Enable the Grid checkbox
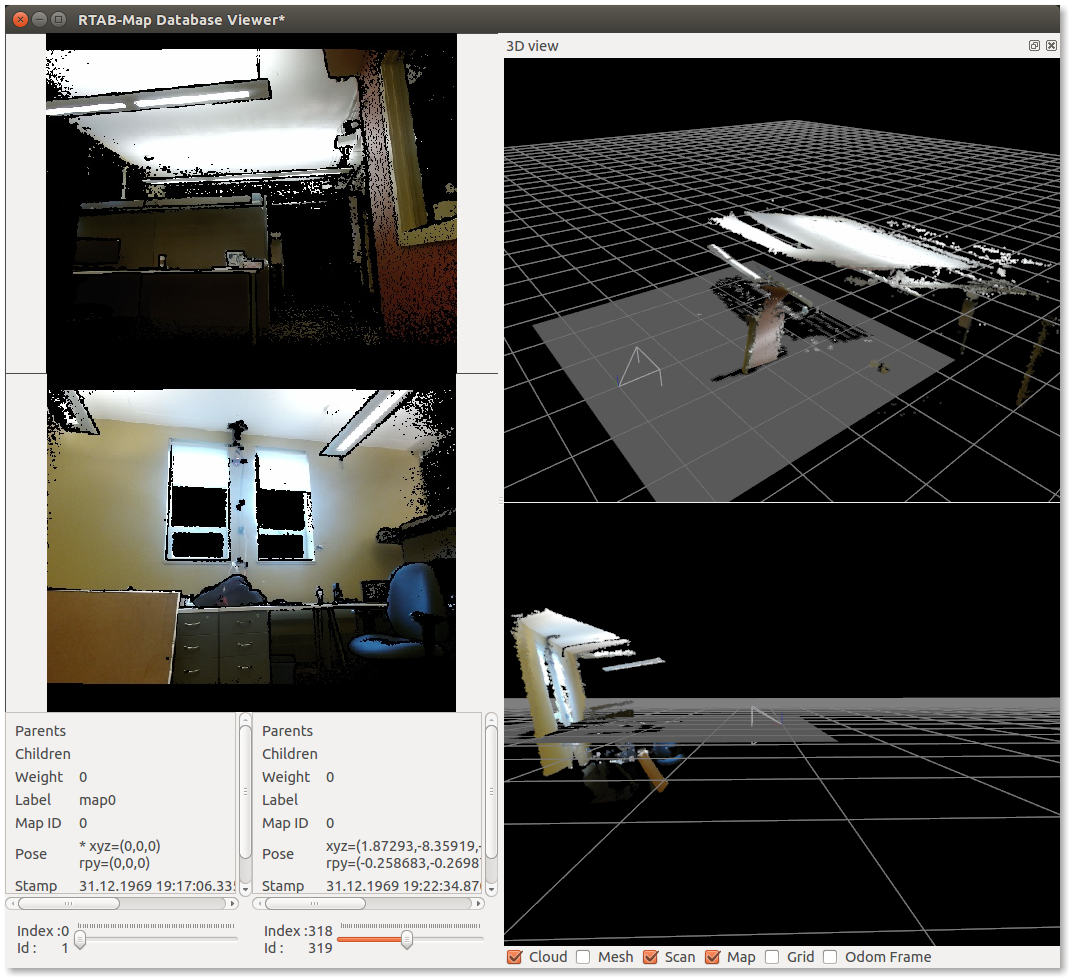 pyautogui.click(x=773, y=957)
